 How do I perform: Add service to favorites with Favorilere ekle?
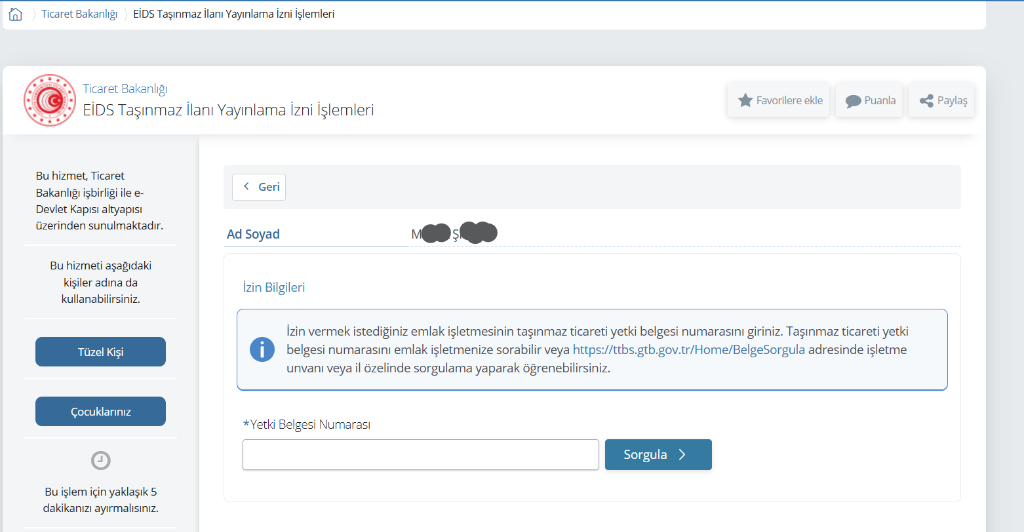pos(778,101)
